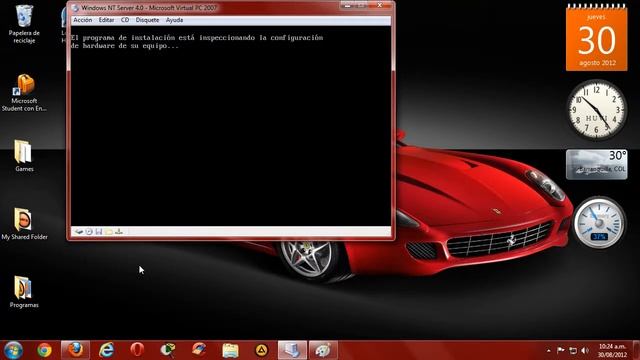The width and height of the screenshot is (640, 360).
Task: Open network icon in system tray
Action: pyautogui.click(x=573, y=350)
